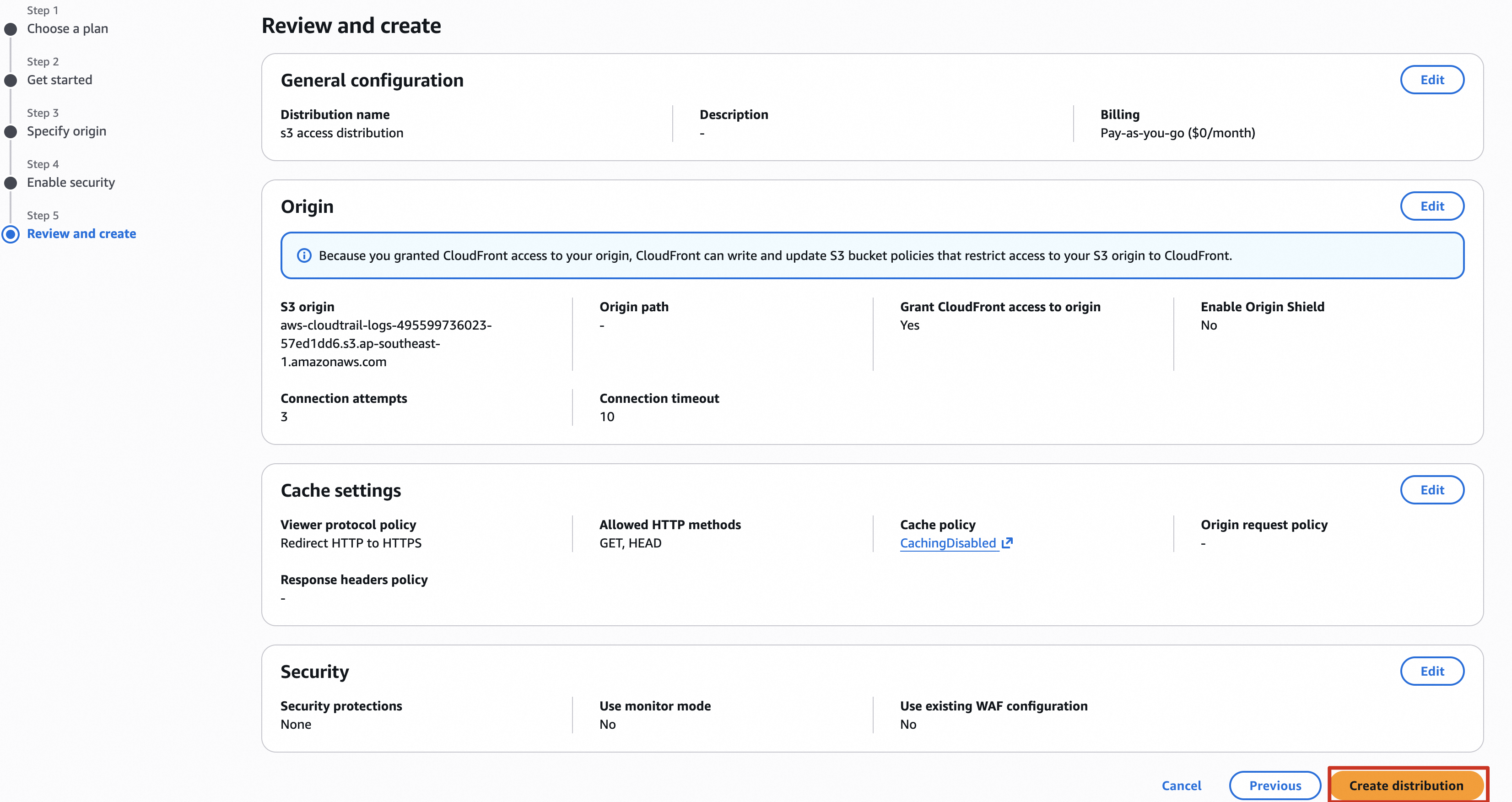
Task: Go back with the Previous button
Action: click(1274, 786)
